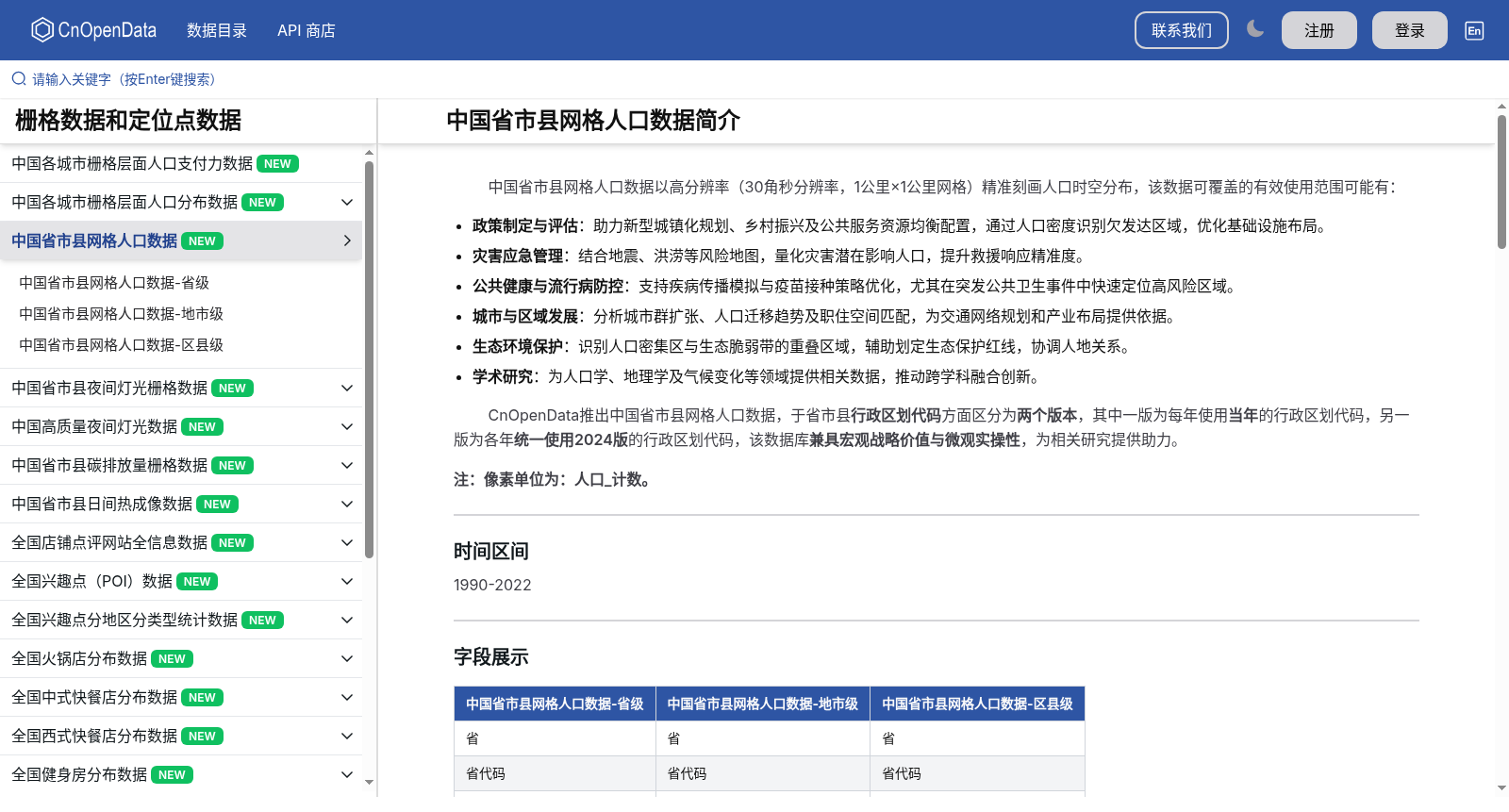Expand 全国火锅店分布数据 chevron
The image size is (1509, 812).
coord(347,658)
